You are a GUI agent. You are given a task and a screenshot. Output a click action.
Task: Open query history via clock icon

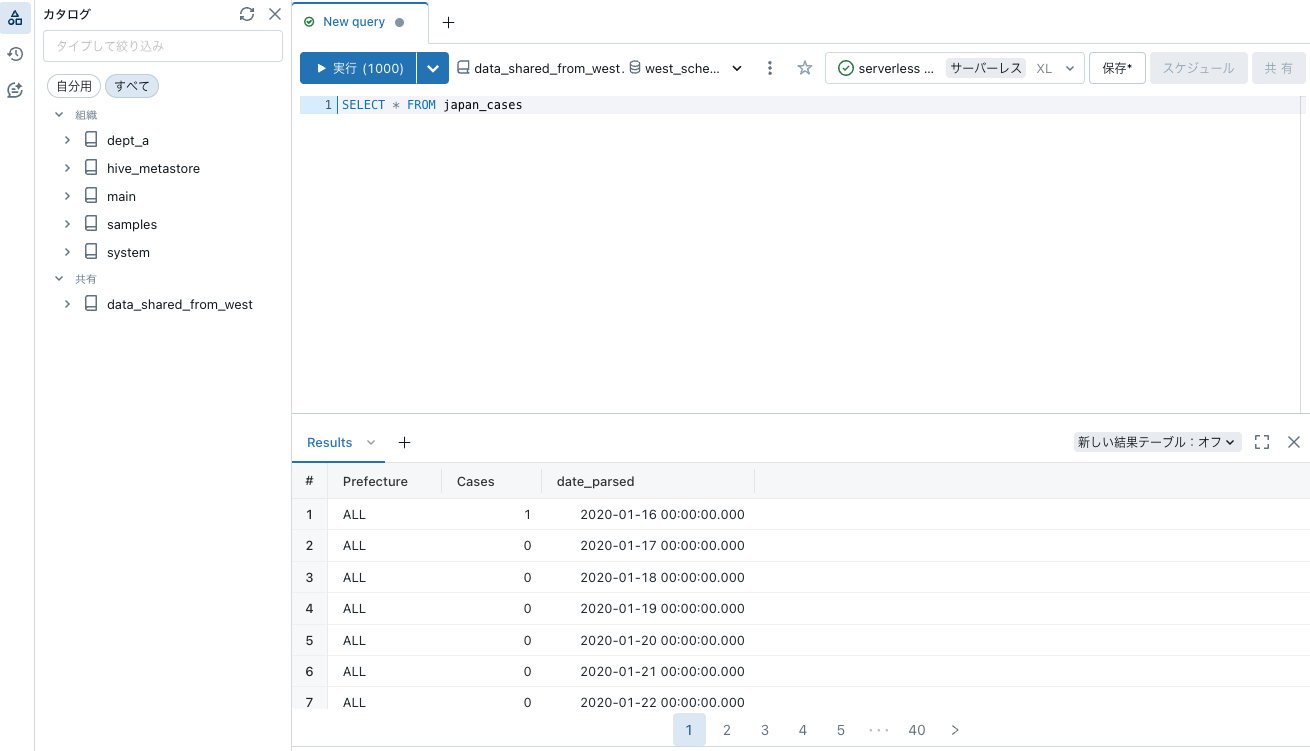[15, 53]
